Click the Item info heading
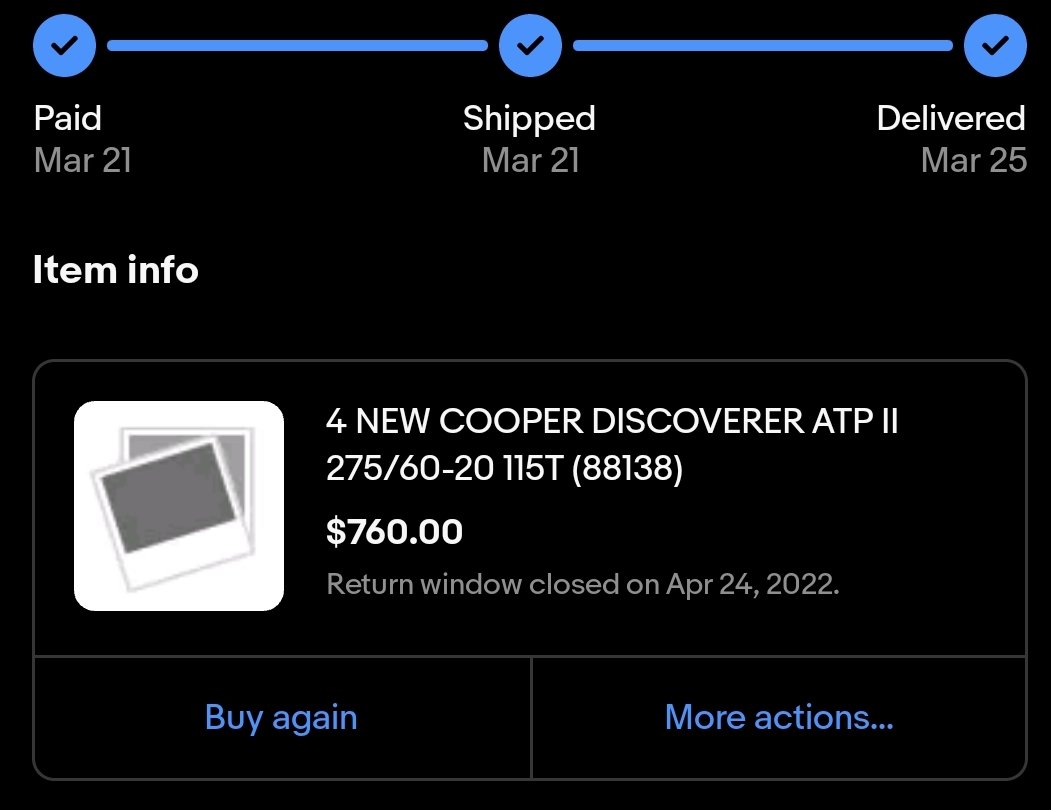Screen dimensions: 1051x810 tap(116, 270)
